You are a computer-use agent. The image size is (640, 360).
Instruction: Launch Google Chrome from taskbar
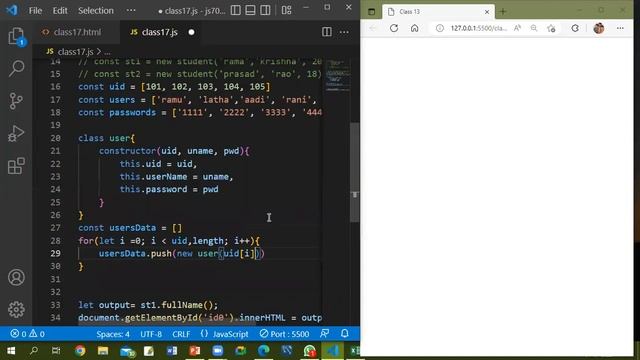80,350
